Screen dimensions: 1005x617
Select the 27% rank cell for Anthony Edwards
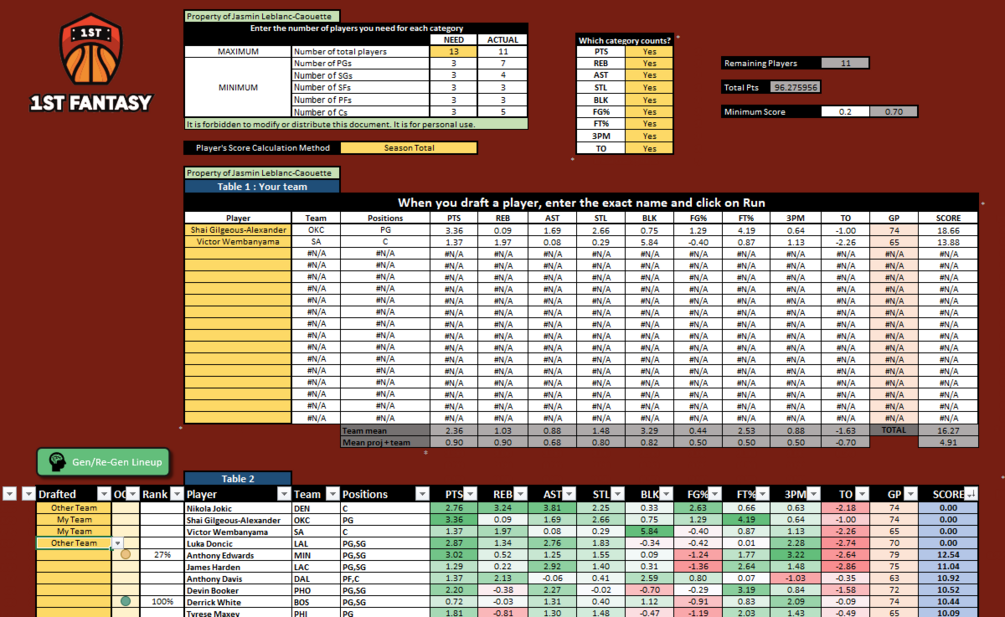[162, 555]
